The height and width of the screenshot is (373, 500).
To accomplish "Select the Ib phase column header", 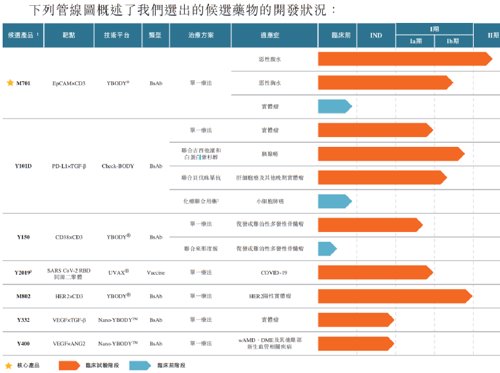I will tap(454, 41).
